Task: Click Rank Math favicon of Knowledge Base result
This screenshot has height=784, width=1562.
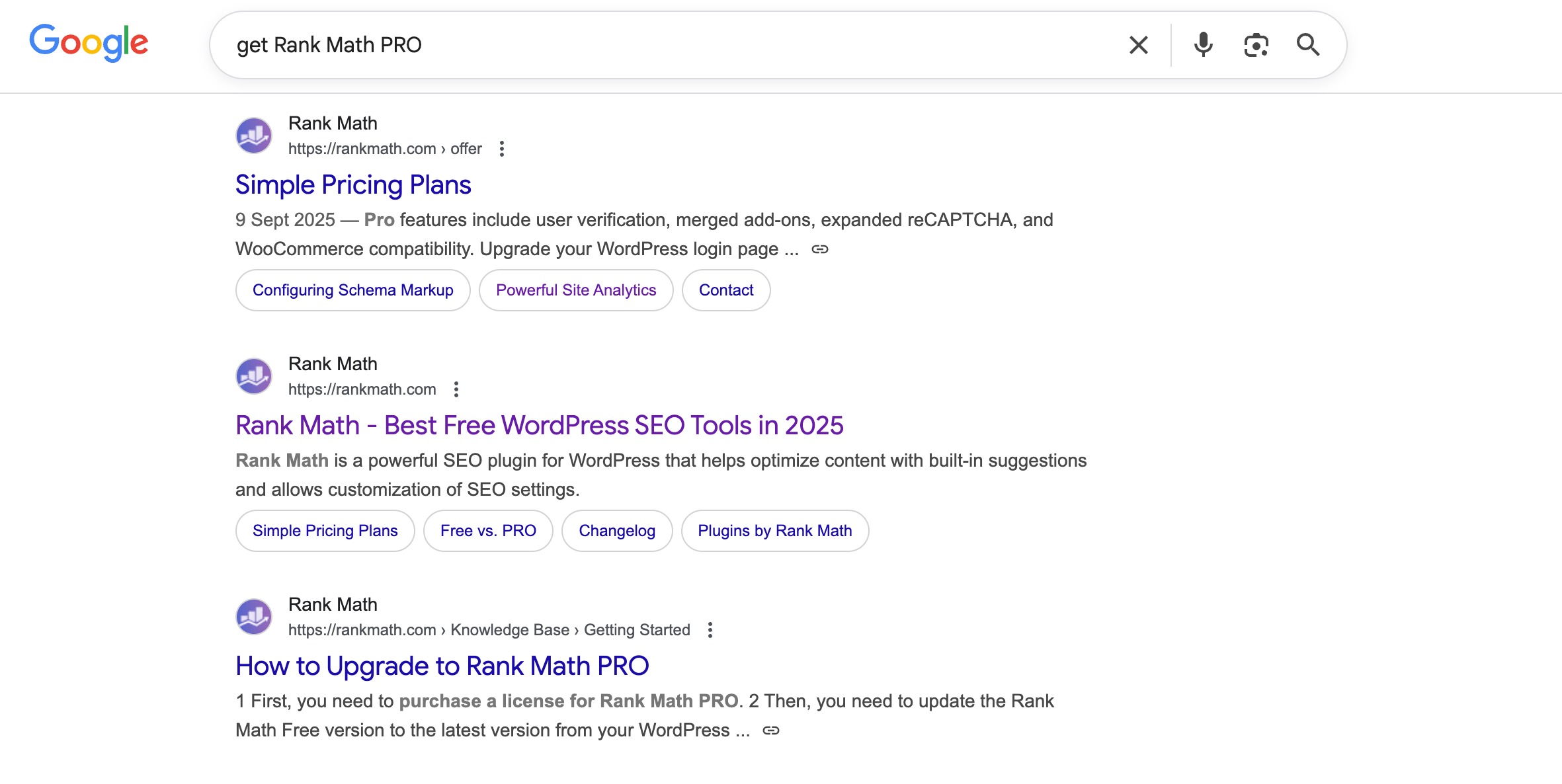Action: tap(254, 617)
